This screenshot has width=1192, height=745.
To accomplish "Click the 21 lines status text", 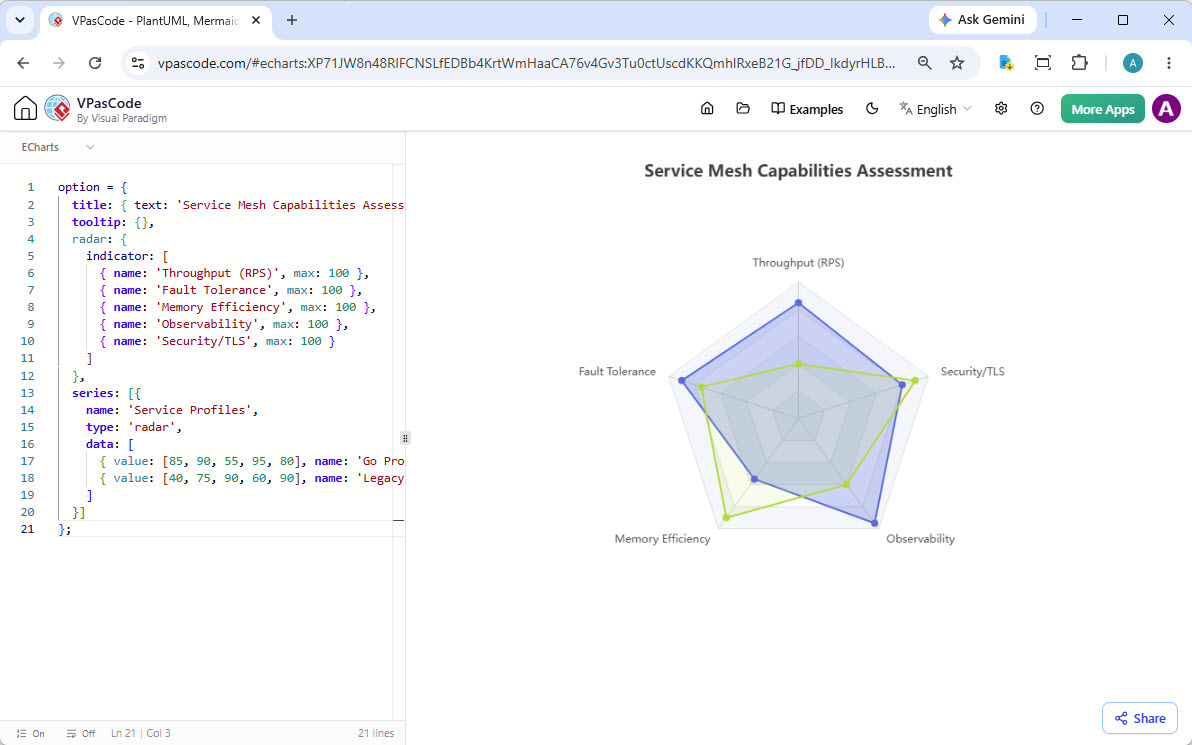I will pos(376,734).
